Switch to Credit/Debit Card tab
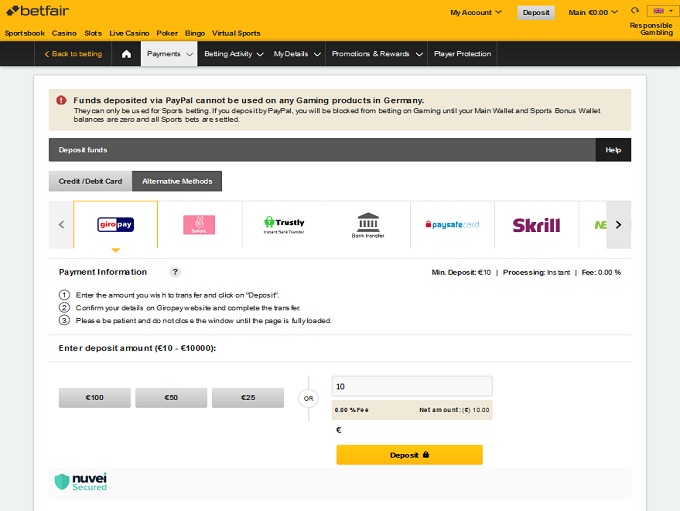680x511 pixels. [90, 181]
